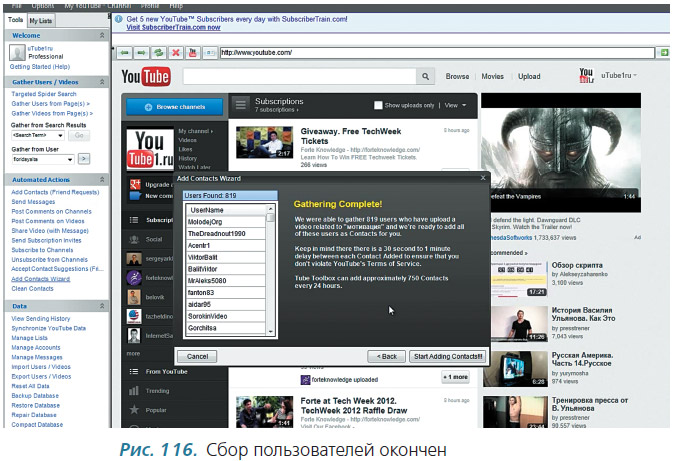Open Getting Started (Help) link

[x=40, y=67]
